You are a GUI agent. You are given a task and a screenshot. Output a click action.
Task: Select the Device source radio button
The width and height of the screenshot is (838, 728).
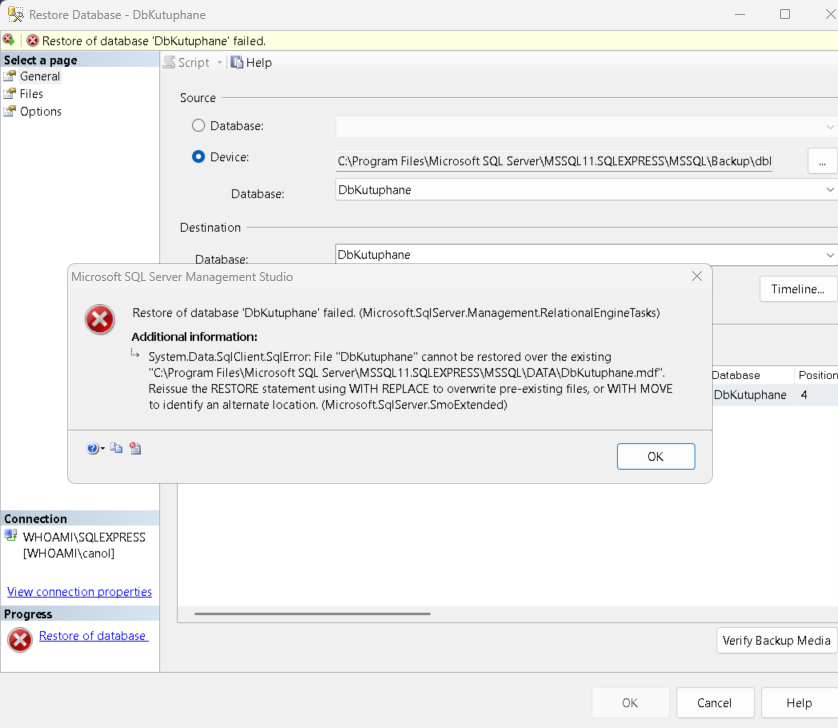[x=198, y=157]
